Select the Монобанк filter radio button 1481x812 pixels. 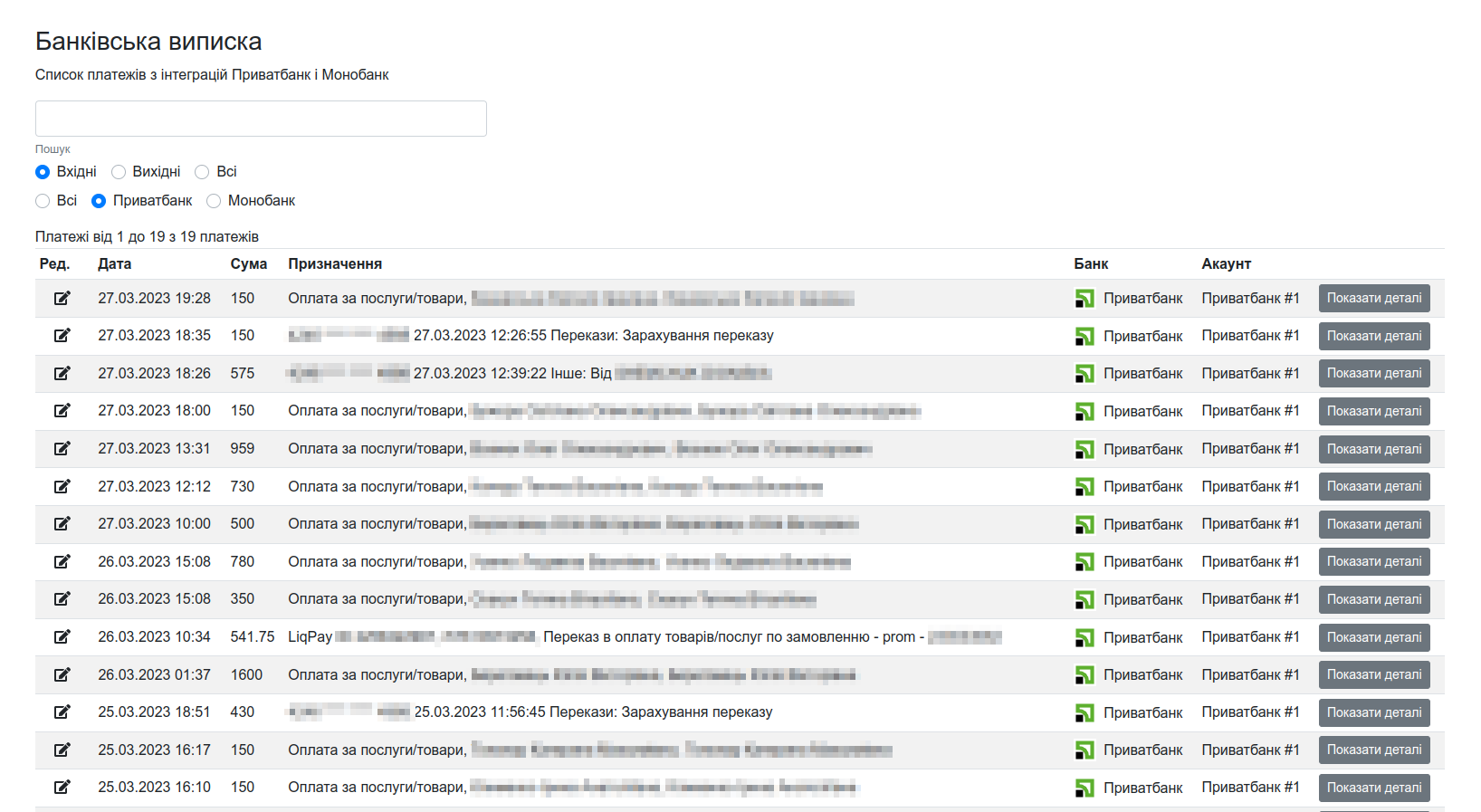click(x=214, y=201)
